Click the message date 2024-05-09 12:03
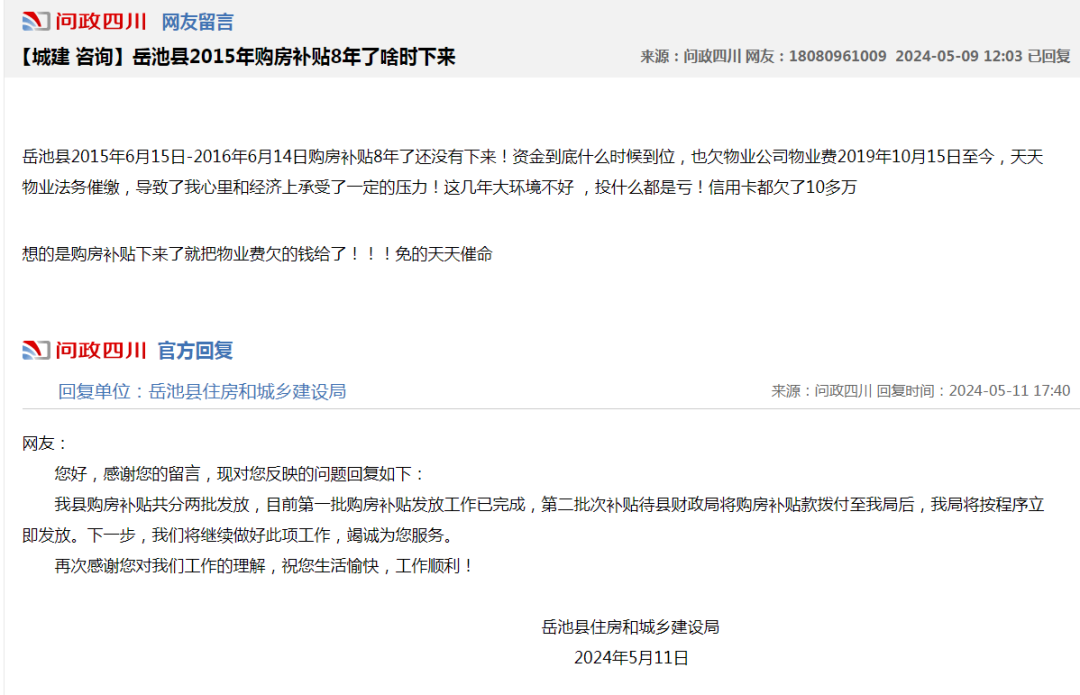 (960, 58)
